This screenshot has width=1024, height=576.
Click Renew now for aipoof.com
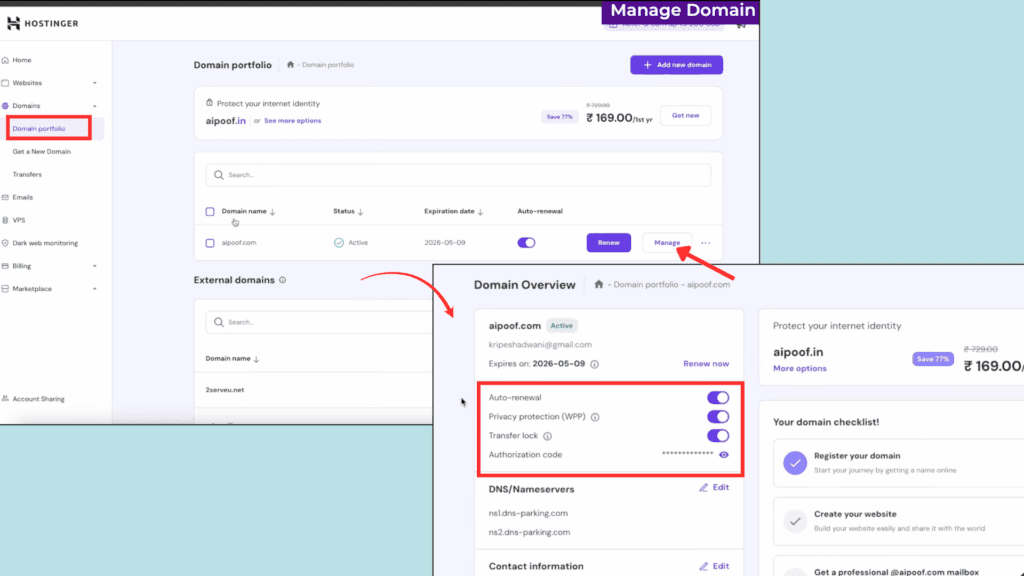pyautogui.click(x=706, y=363)
